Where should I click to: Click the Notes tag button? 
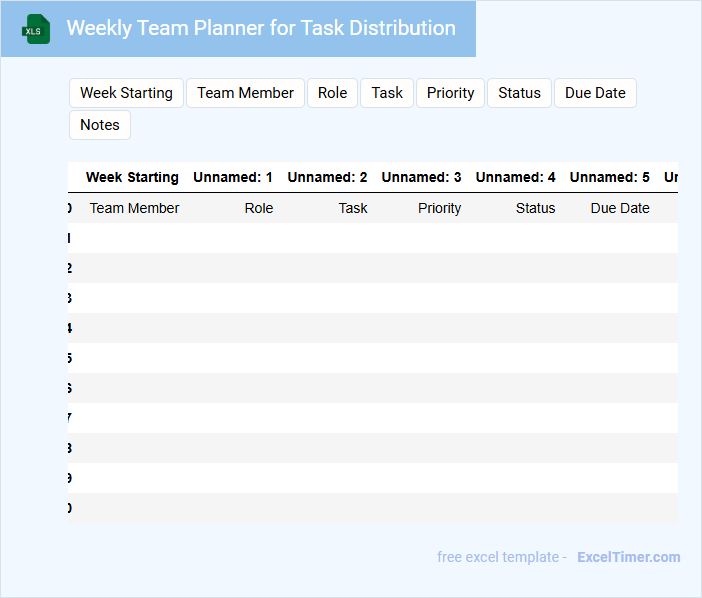pyautogui.click(x=100, y=125)
